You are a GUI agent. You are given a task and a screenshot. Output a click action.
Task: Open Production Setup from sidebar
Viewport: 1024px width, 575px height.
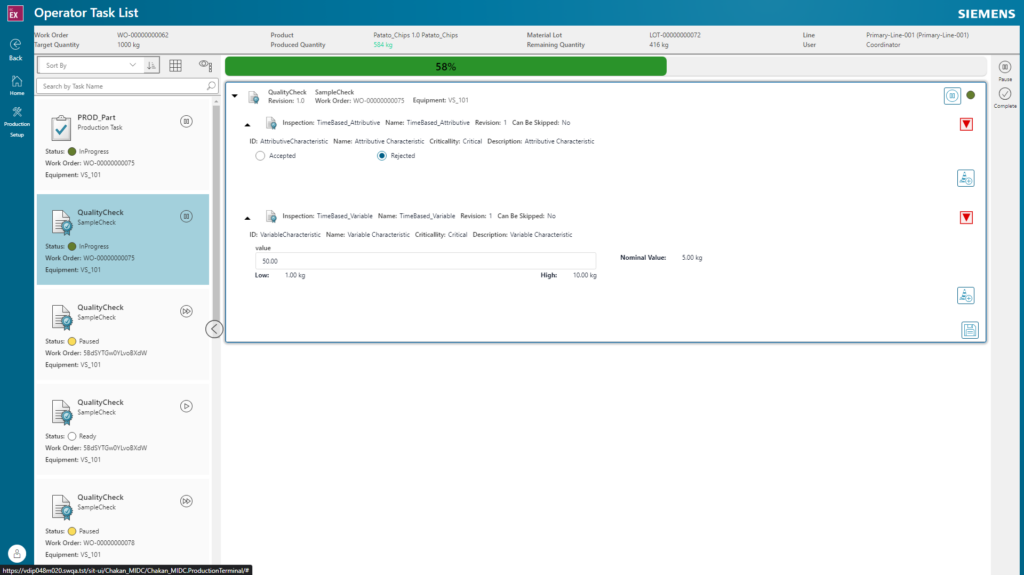click(x=17, y=112)
